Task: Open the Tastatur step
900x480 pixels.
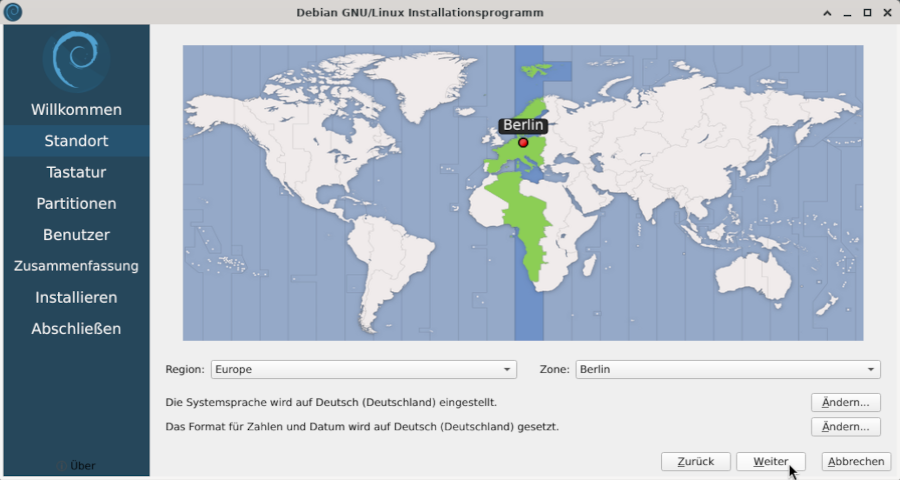Action: pyautogui.click(x=76, y=172)
